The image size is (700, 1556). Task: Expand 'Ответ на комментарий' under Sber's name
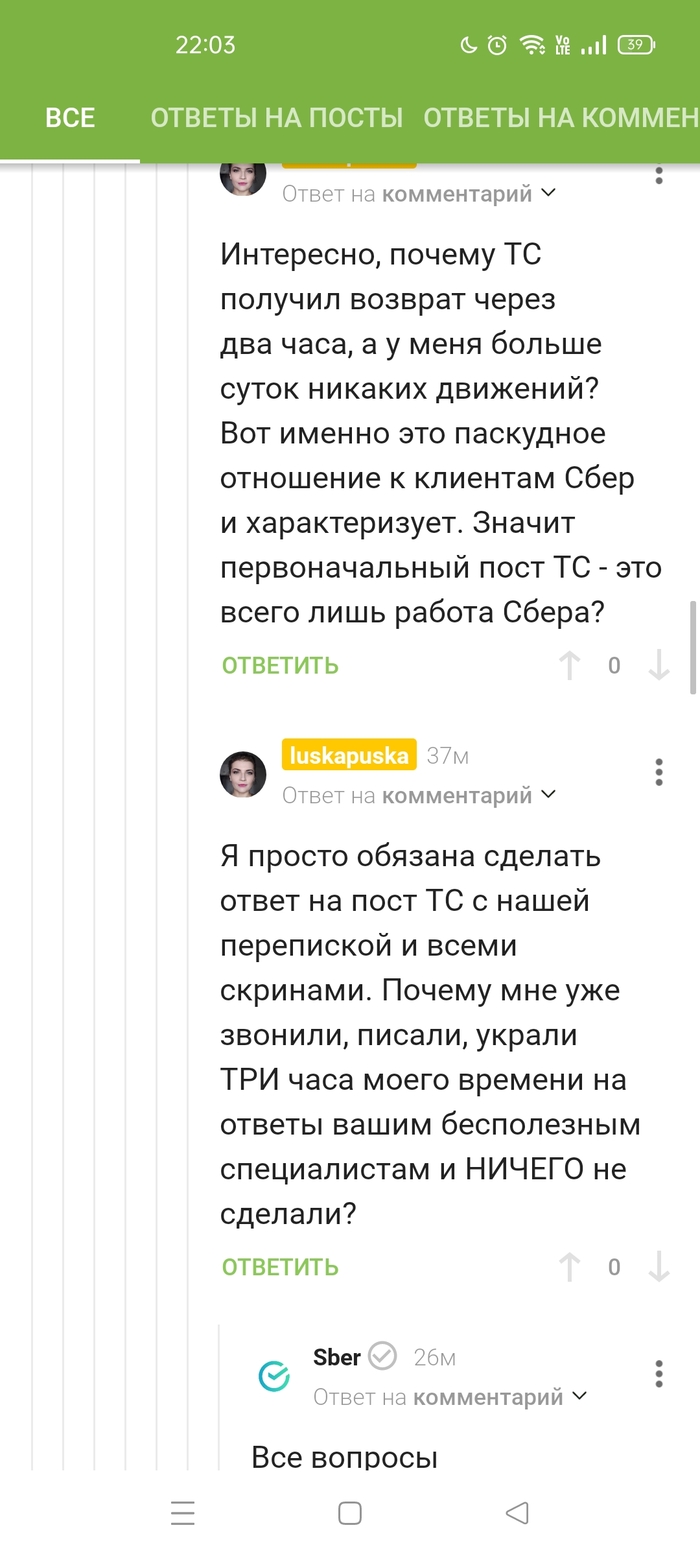click(x=450, y=1397)
